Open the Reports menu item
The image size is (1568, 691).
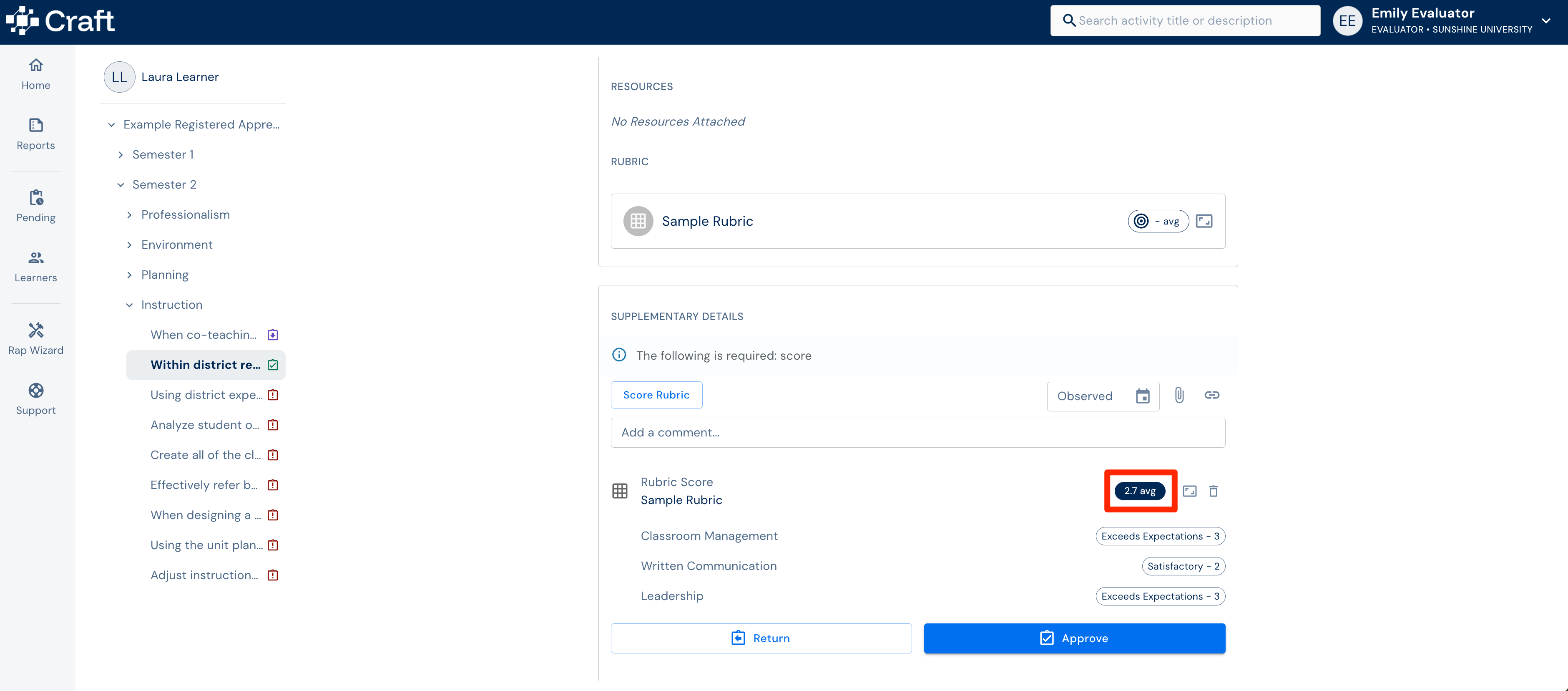pos(36,134)
